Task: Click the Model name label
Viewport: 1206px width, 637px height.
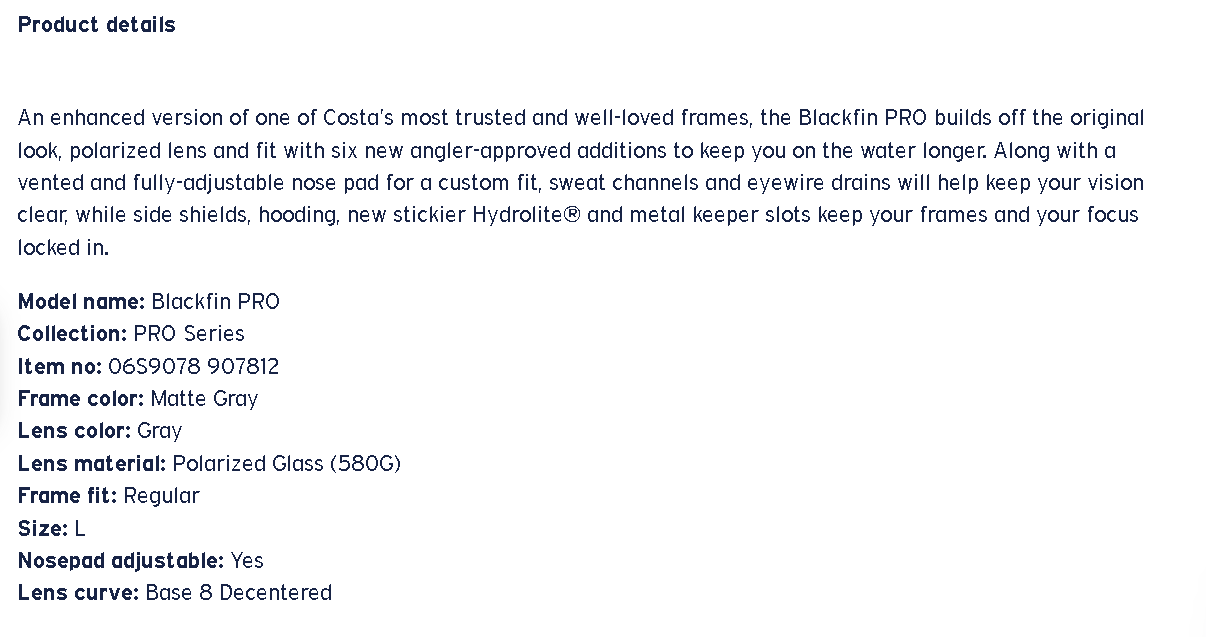Action: [81, 302]
